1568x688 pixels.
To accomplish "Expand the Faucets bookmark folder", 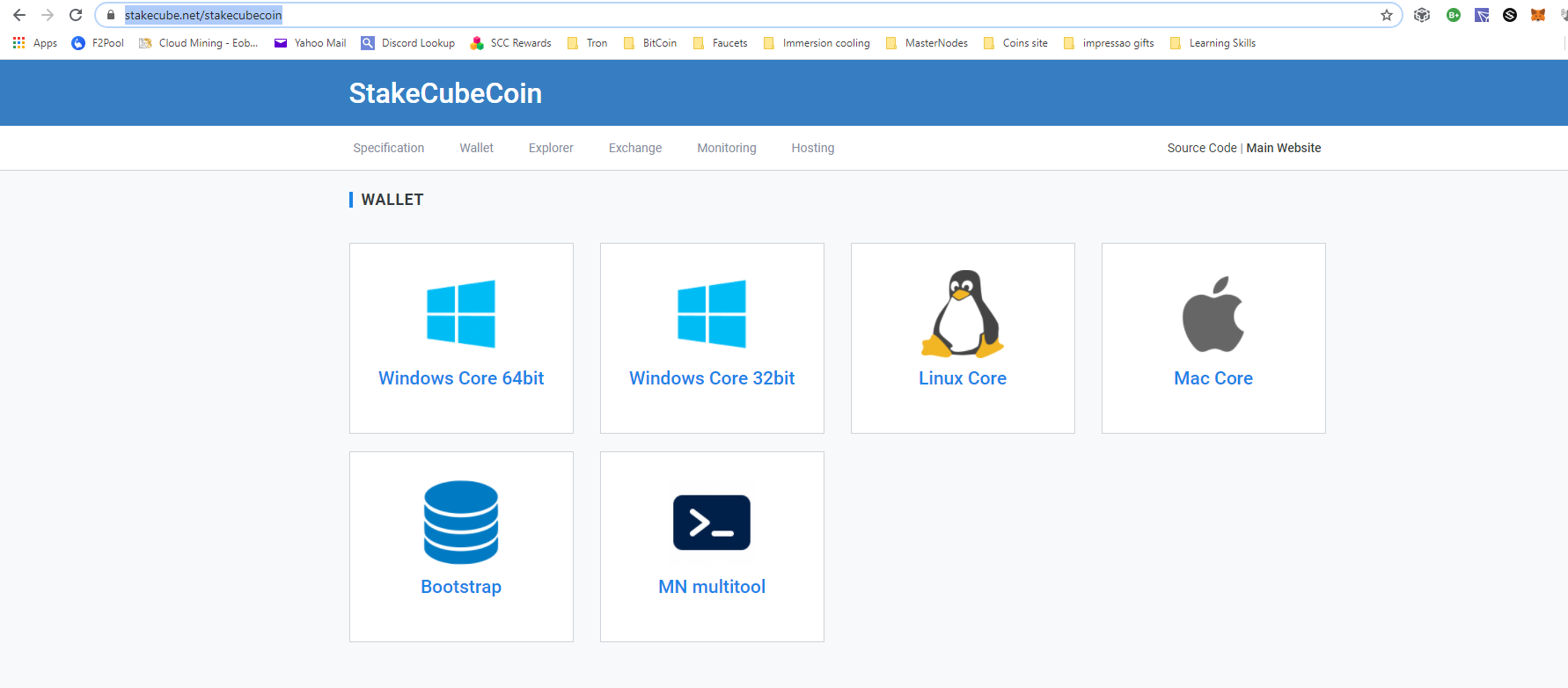I will coord(721,43).
